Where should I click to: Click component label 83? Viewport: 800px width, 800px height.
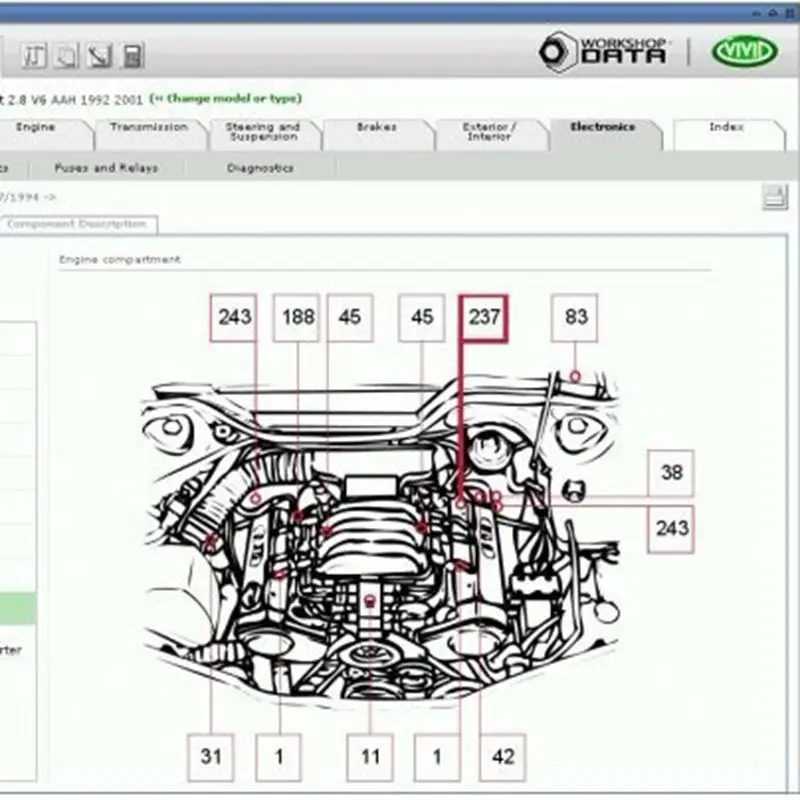coord(575,317)
